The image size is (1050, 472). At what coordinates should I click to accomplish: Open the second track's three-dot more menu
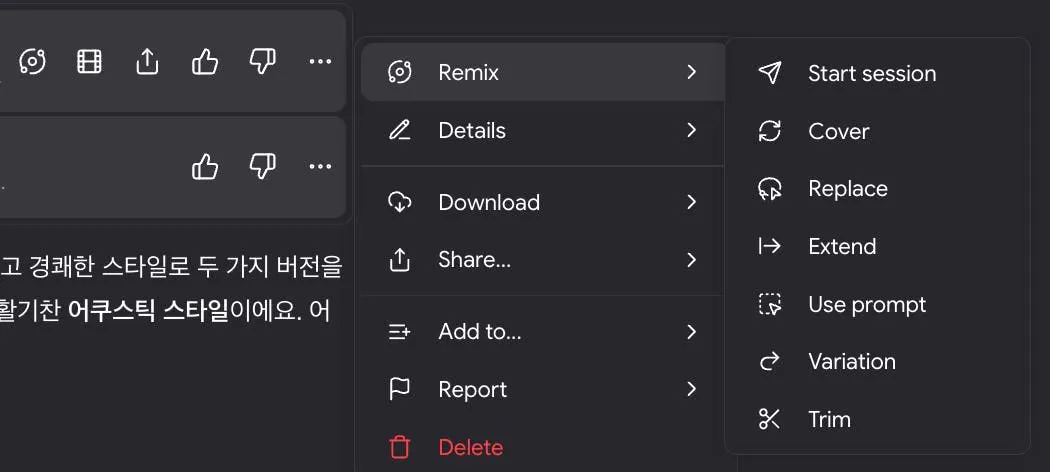[x=320, y=167]
